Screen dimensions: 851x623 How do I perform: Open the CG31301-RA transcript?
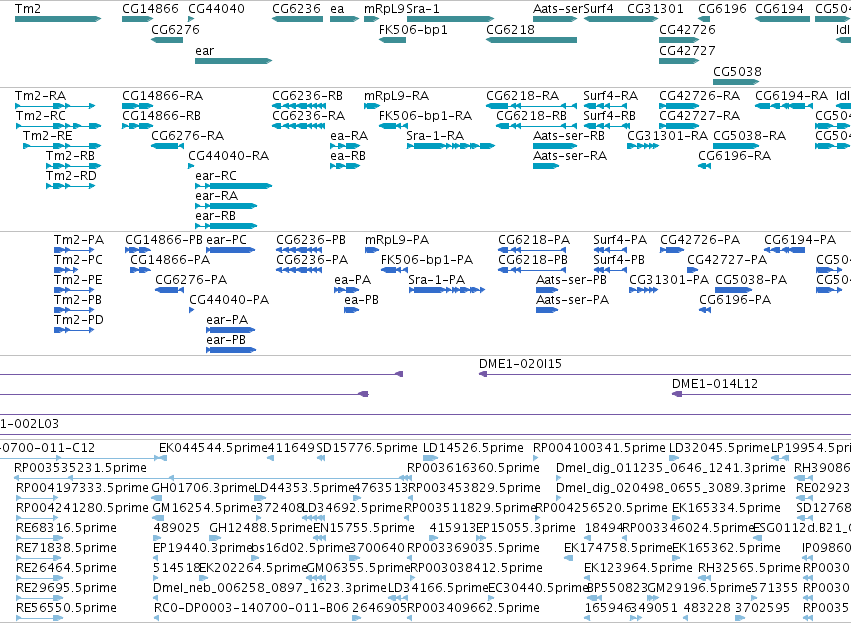click(x=643, y=146)
